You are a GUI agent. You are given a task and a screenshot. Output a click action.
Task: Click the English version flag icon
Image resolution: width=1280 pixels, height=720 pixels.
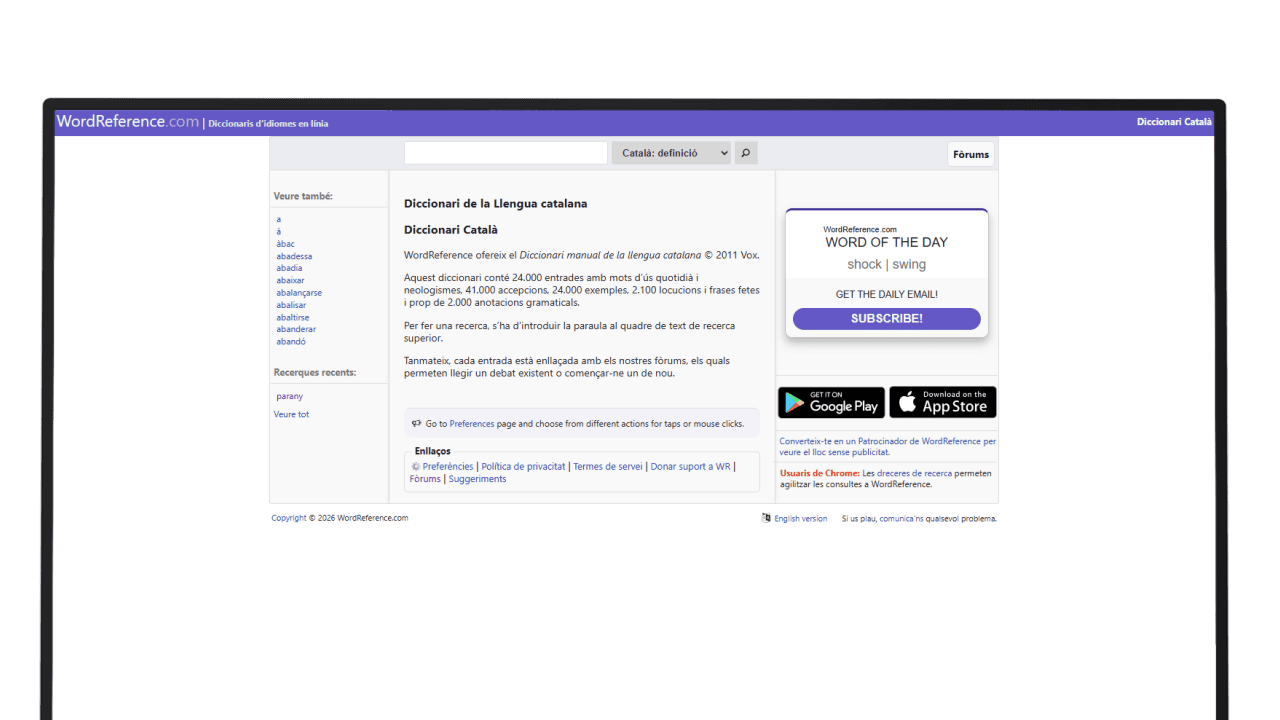pos(766,518)
